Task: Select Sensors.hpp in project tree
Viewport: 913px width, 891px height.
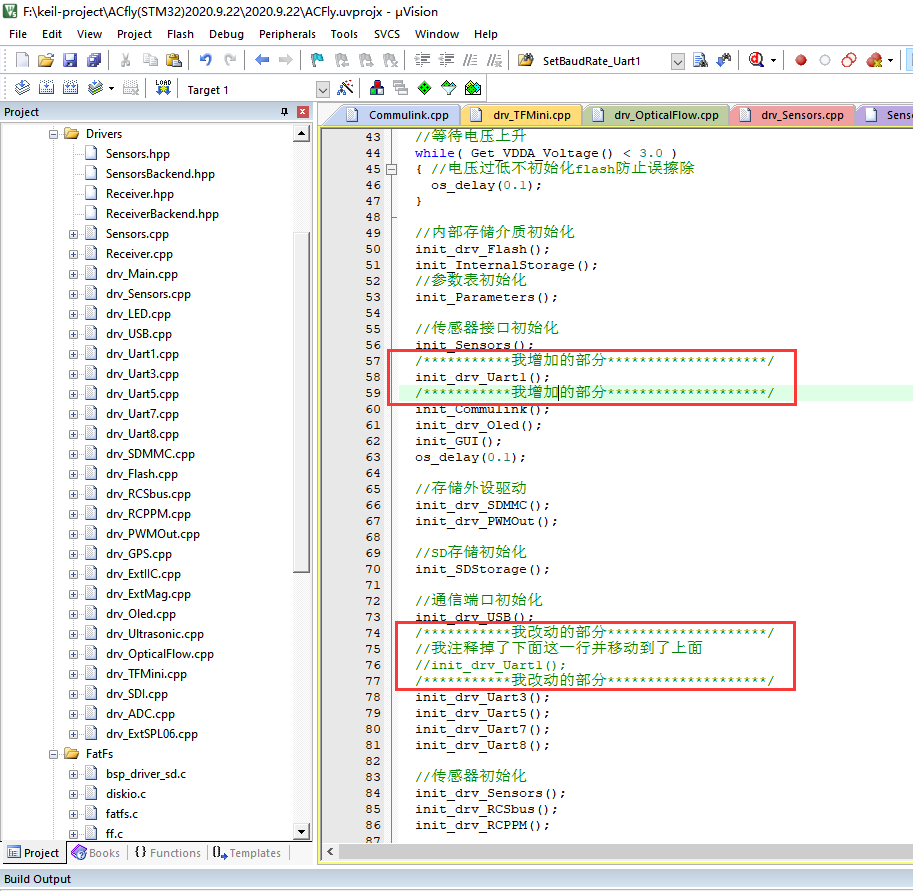Action: (x=137, y=154)
